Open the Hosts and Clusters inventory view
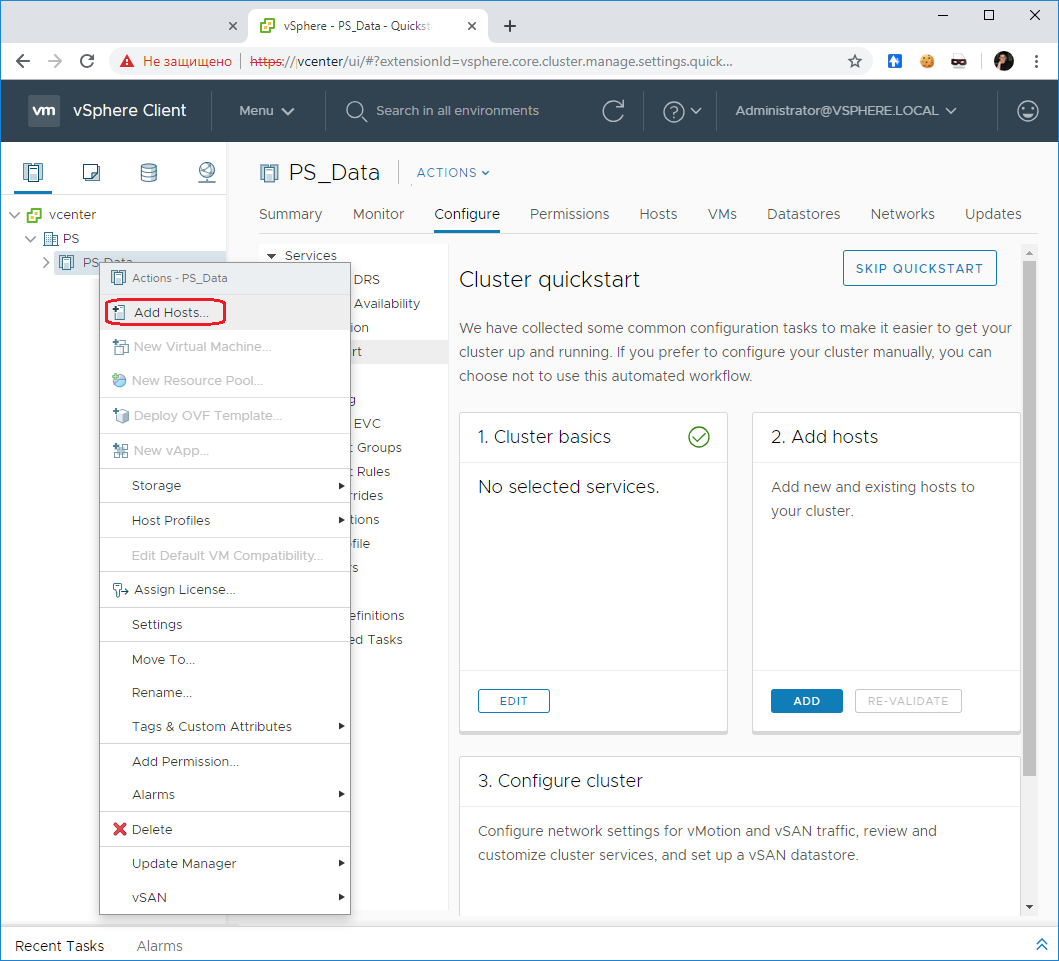 pyautogui.click(x=32, y=172)
